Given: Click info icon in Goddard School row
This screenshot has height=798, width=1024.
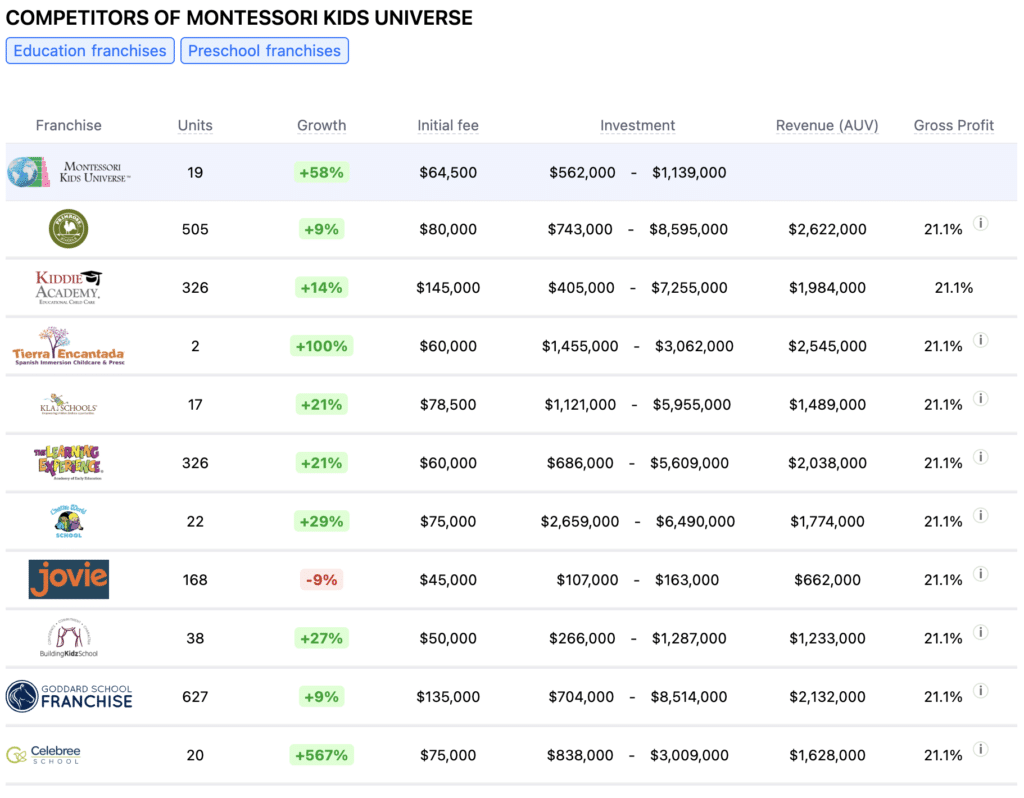Looking at the screenshot, I should [980, 690].
